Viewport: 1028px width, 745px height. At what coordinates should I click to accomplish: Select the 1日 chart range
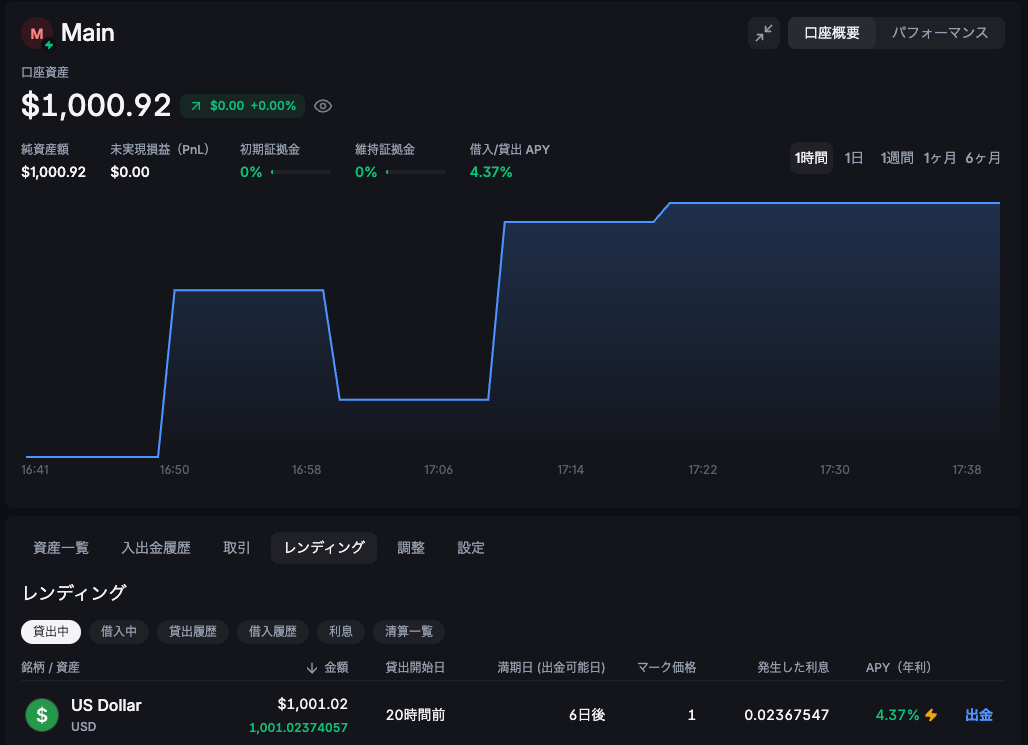point(854,158)
